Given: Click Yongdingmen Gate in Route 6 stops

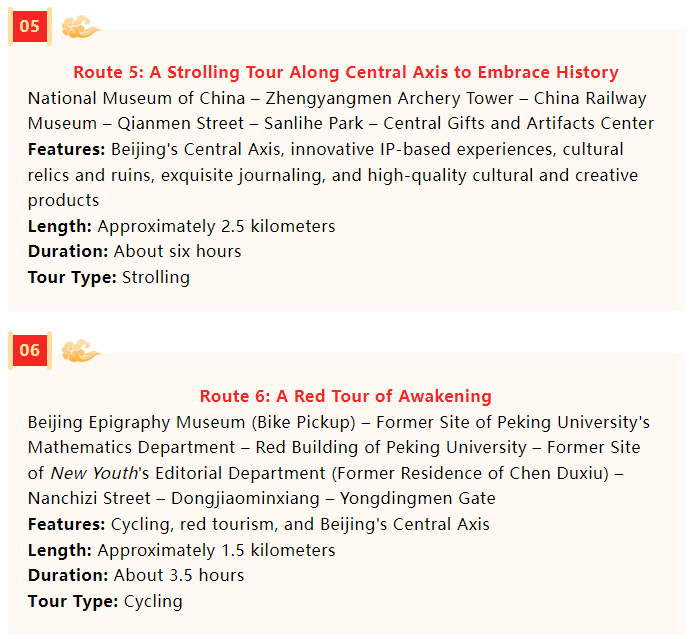Looking at the screenshot, I should pyautogui.click(x=418, y=499).
